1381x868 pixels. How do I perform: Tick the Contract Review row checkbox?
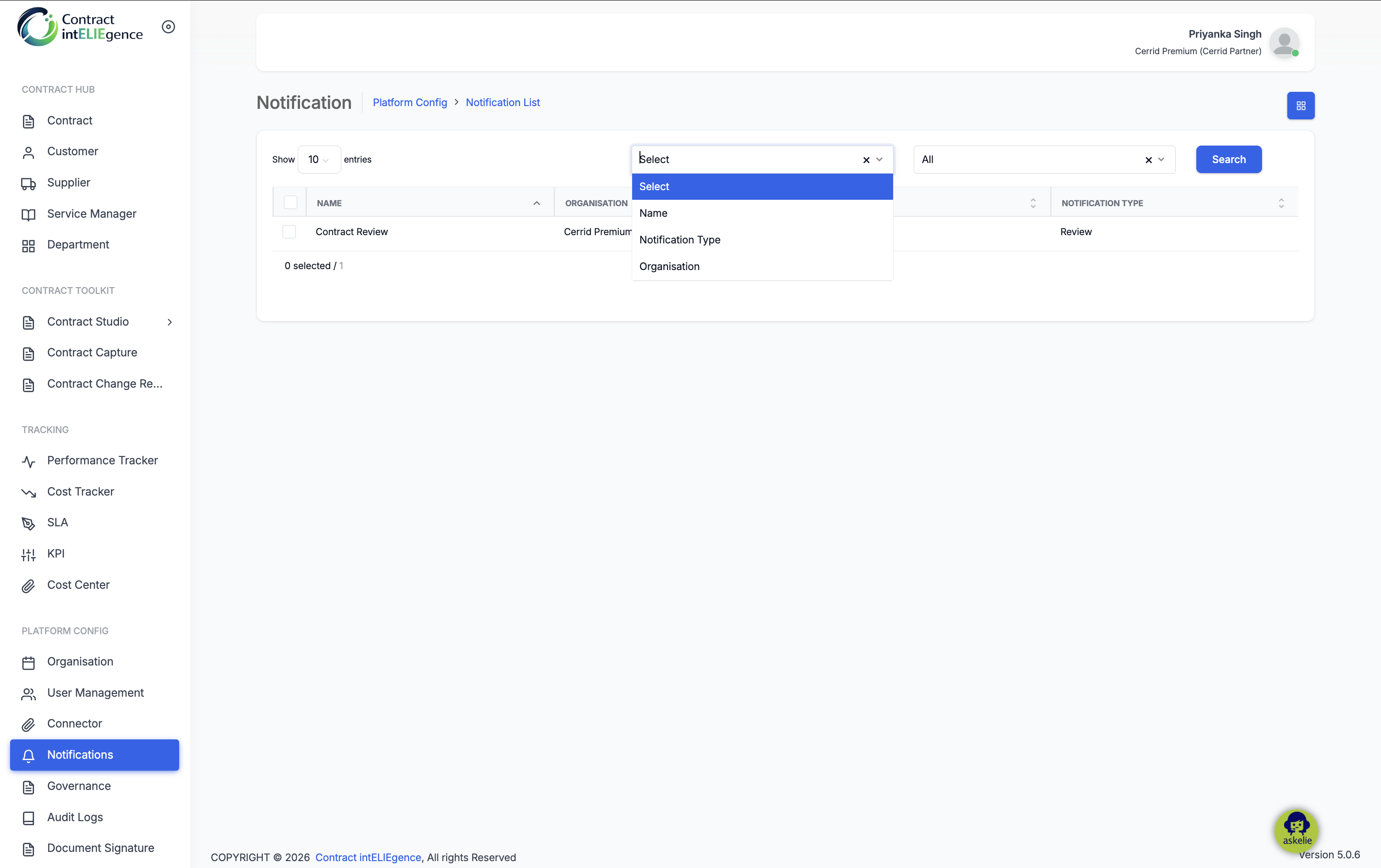coord(289,231)
